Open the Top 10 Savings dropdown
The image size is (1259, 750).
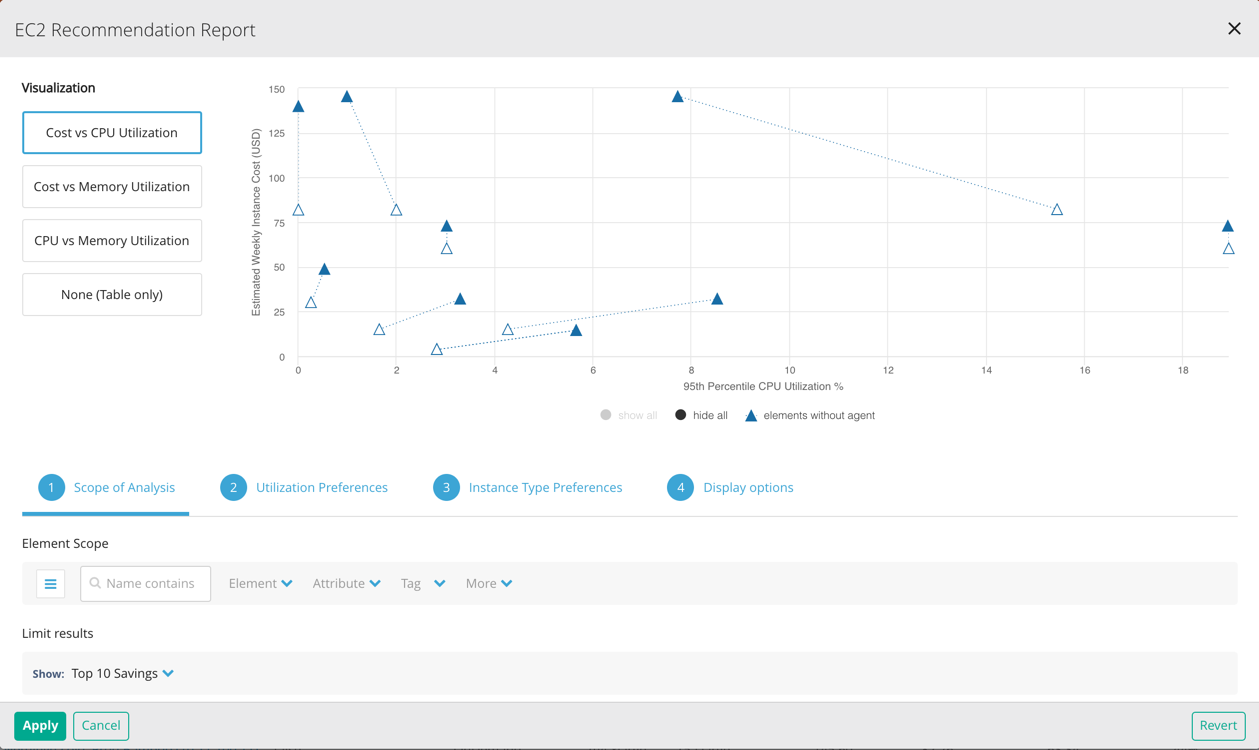[x=123, y=674]
